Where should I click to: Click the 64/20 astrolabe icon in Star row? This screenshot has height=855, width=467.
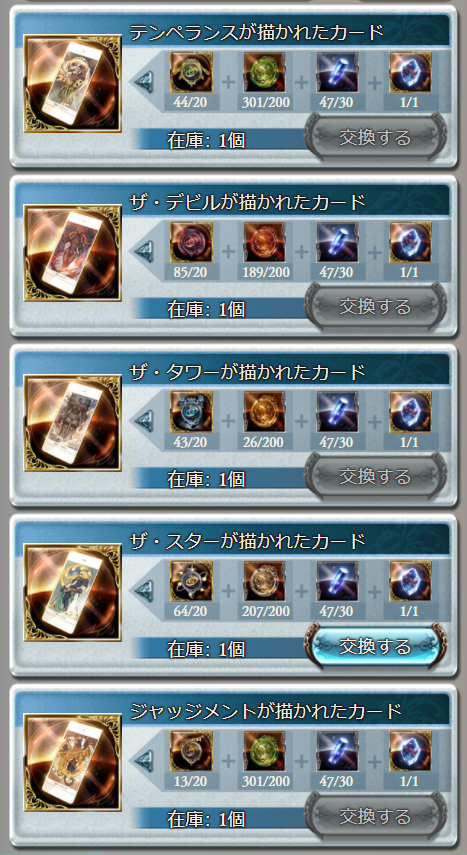[191, 581]
